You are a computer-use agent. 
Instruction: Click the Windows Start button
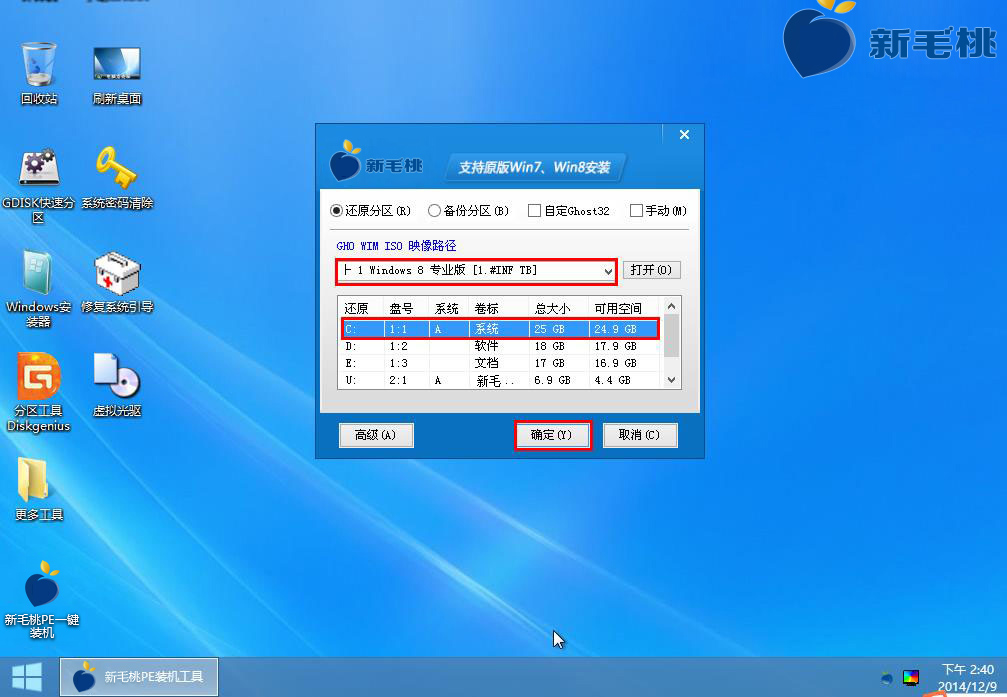pyautogui.click(x=27, y=677)
